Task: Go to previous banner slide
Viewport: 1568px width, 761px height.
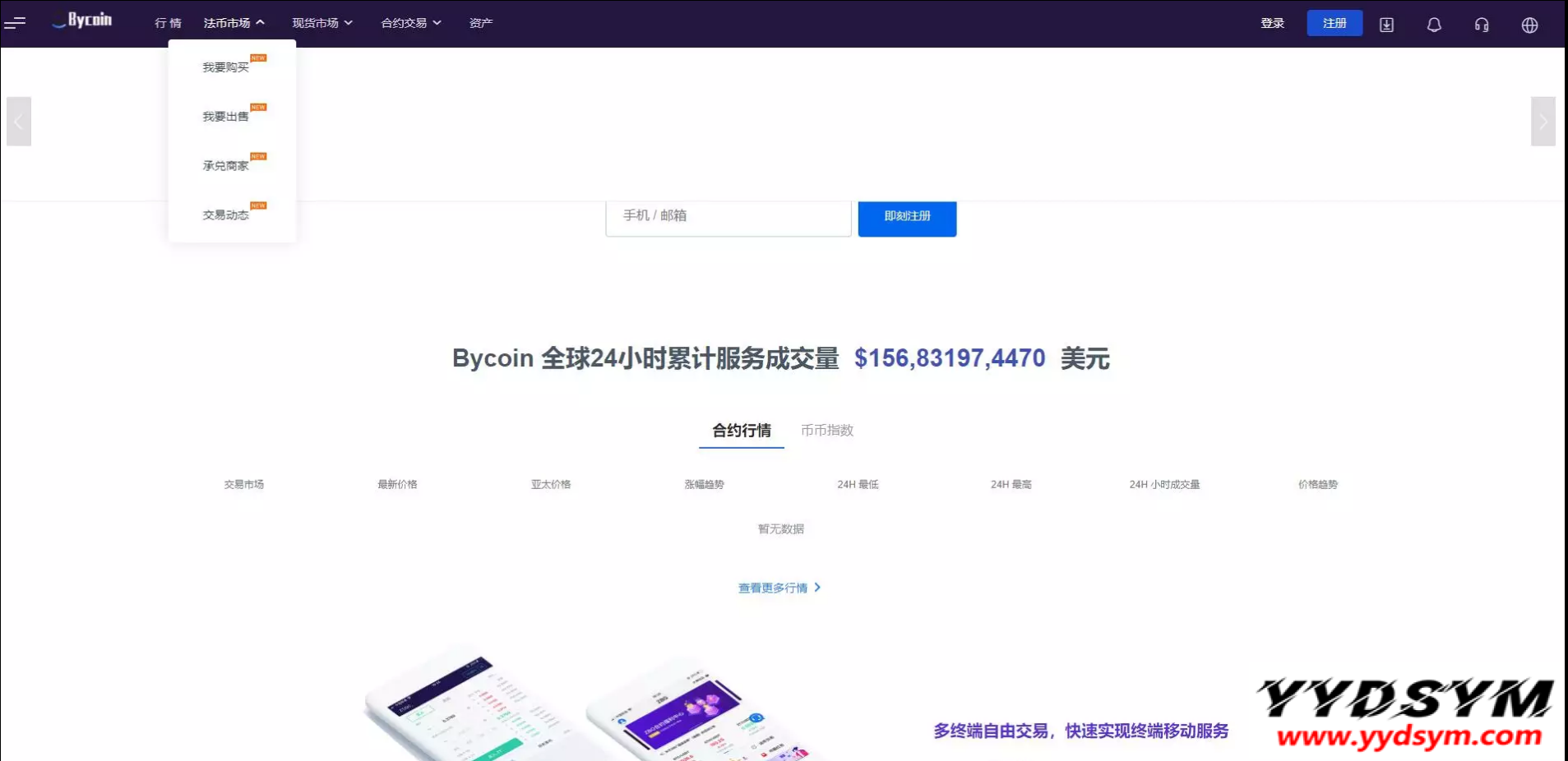Action: click(19, 122)
